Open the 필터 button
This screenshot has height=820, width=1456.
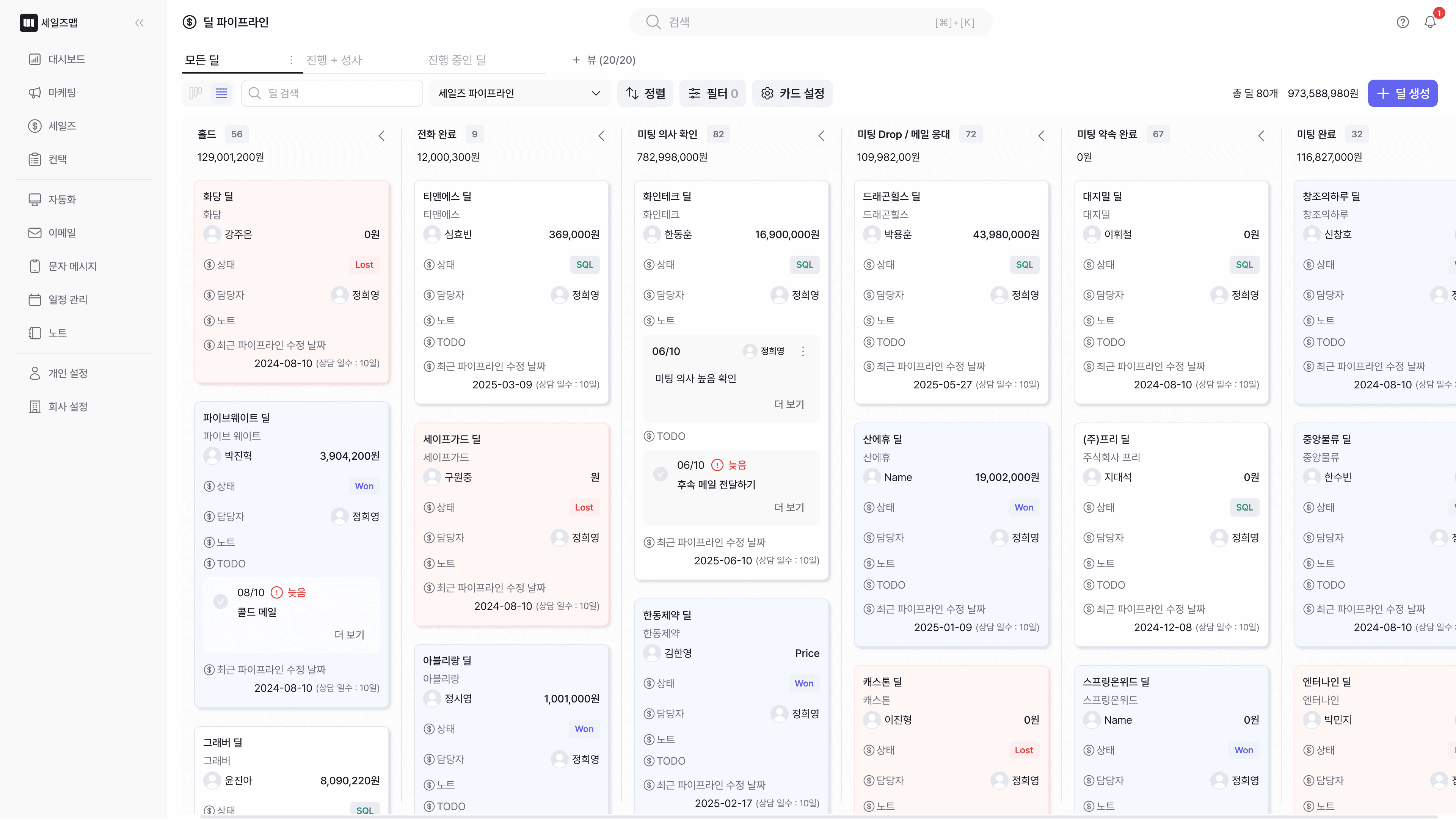point(712,93)
